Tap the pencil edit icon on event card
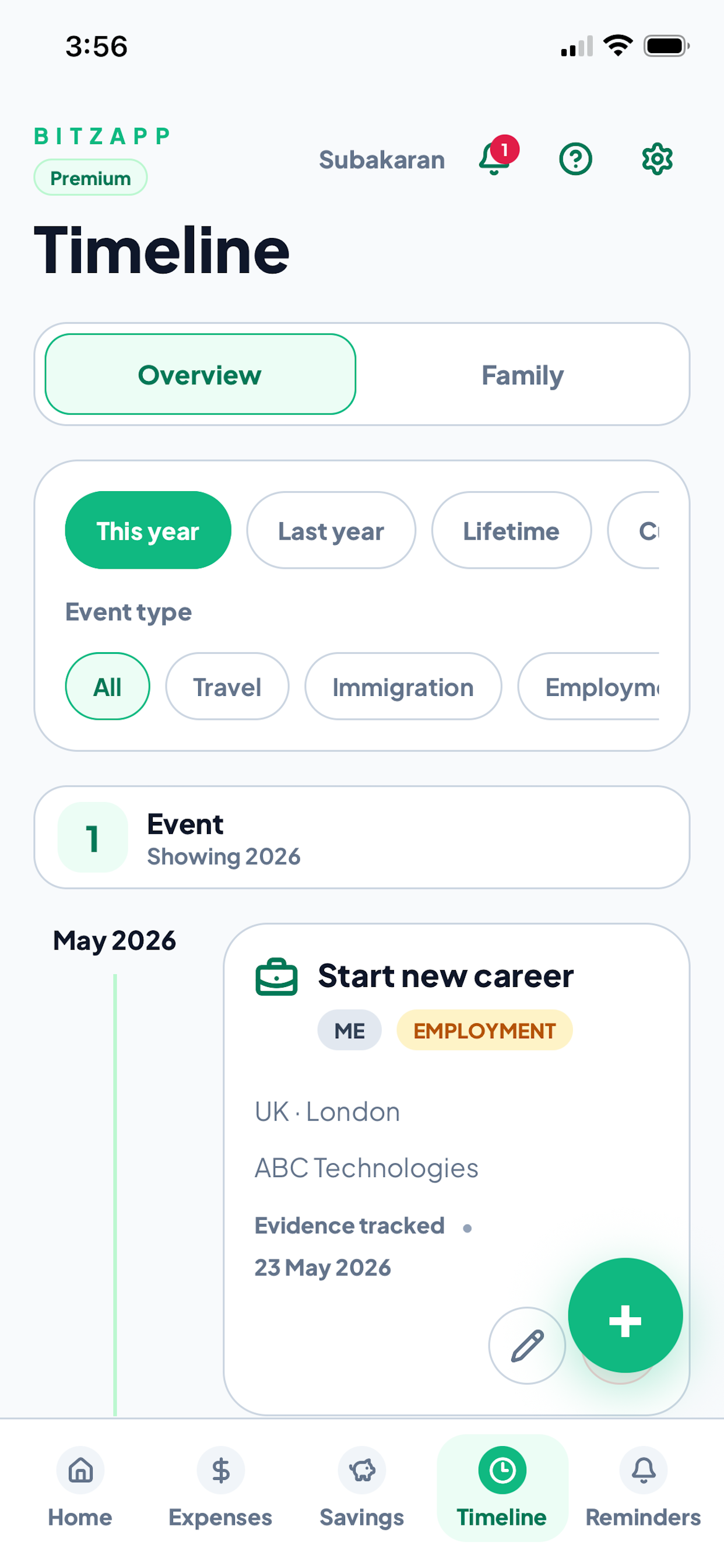 pos(527,1345)
